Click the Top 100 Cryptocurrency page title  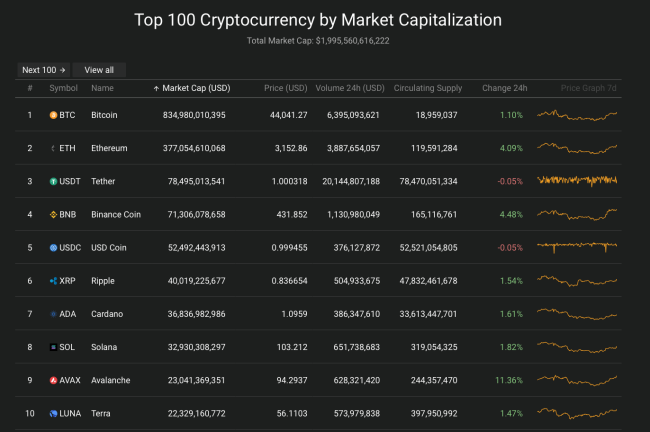pyautogui.click(x=318, y=20)
